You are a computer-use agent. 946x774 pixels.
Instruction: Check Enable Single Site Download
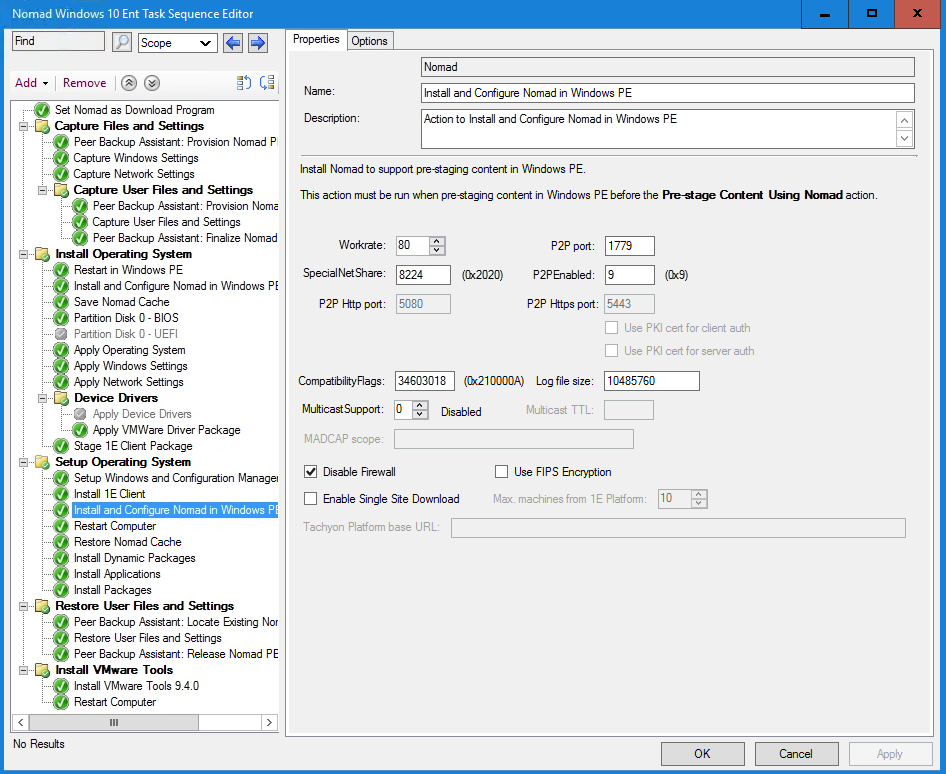[x=311, y=499]
